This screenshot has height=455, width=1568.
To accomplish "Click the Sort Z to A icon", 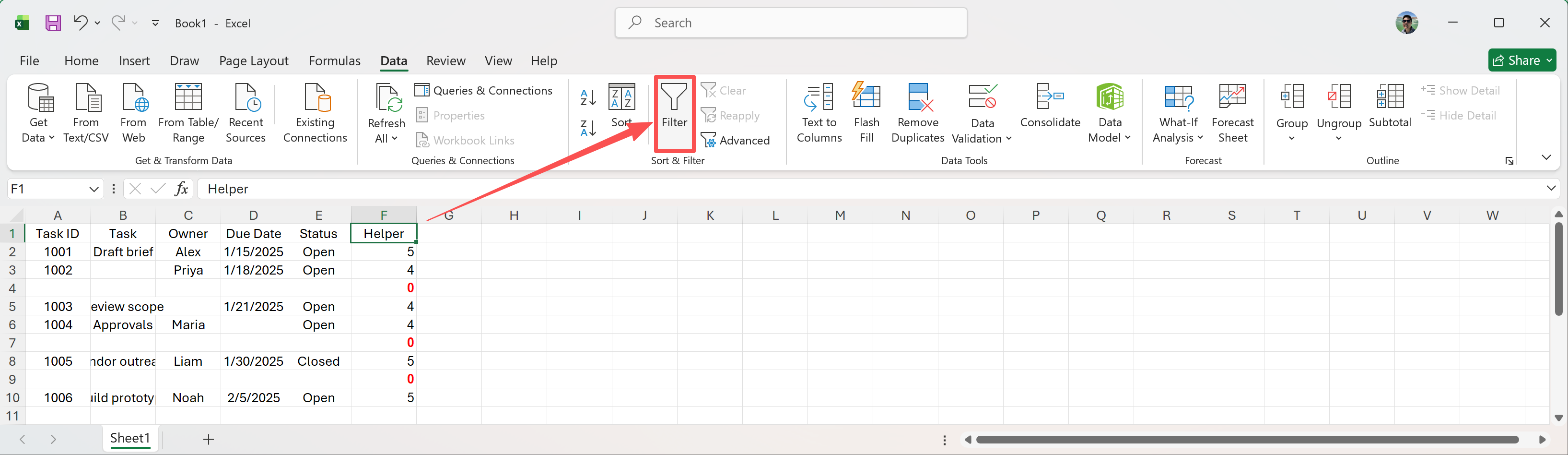I will pos(587,128).
